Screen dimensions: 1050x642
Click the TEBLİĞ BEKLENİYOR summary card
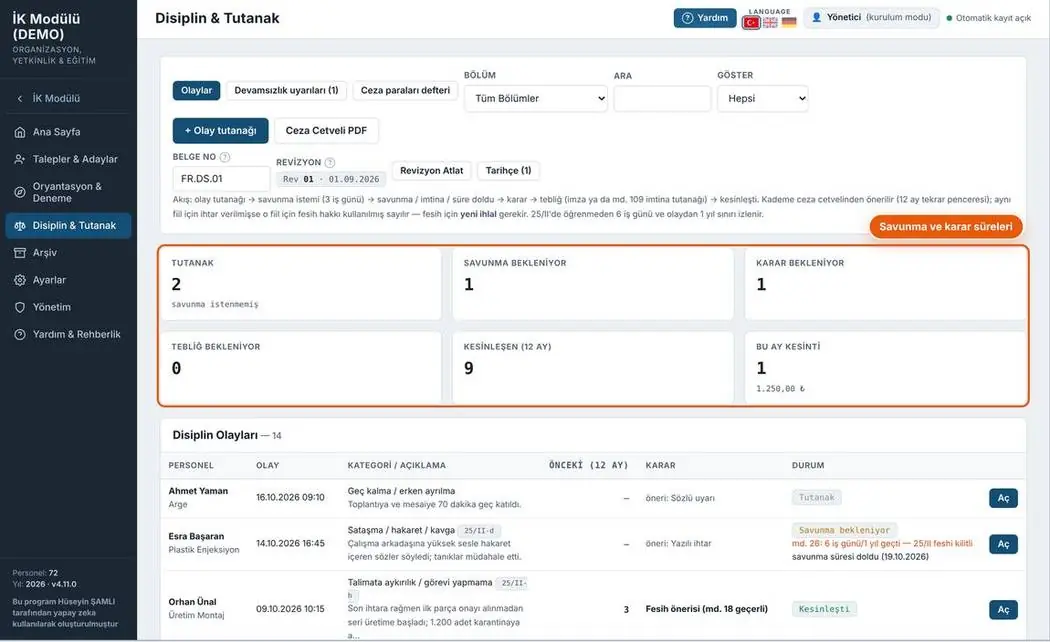coord(301,368)
